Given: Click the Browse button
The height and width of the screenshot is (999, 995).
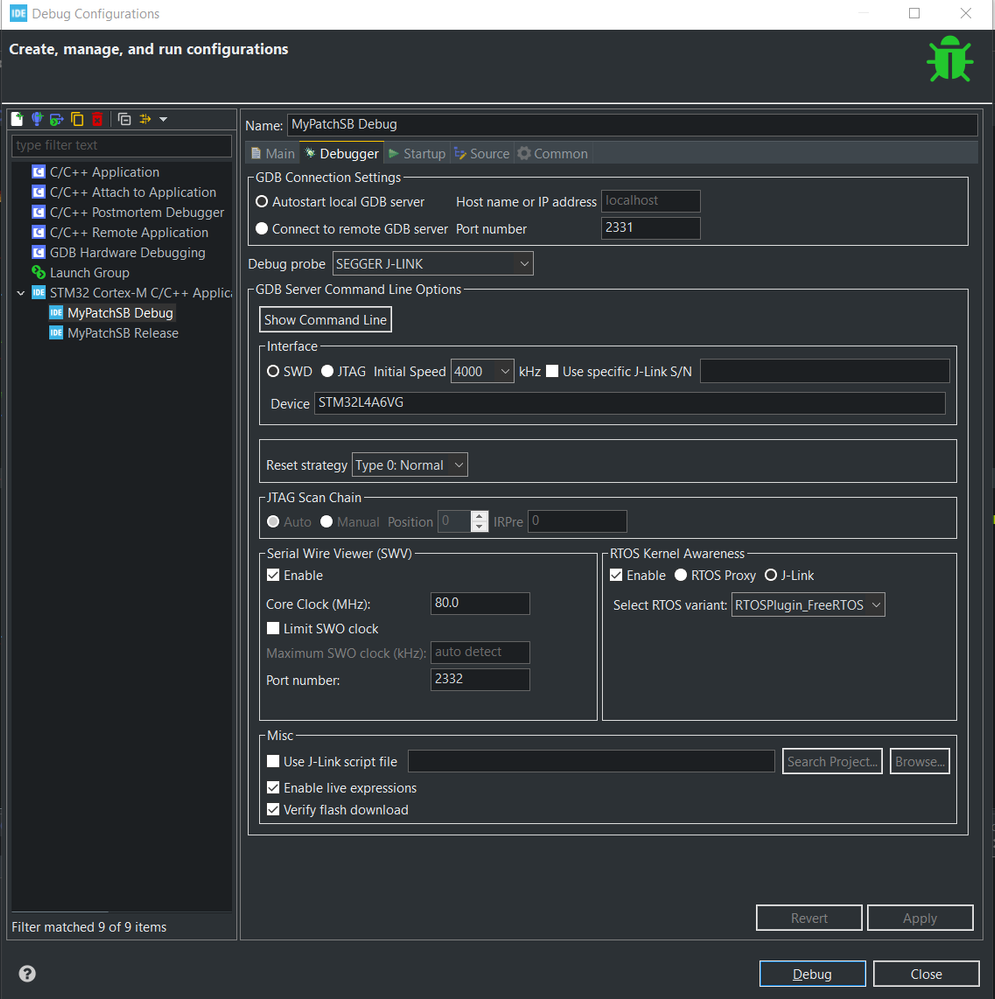Looking at the screenshot, I should [x=920, y=761].
